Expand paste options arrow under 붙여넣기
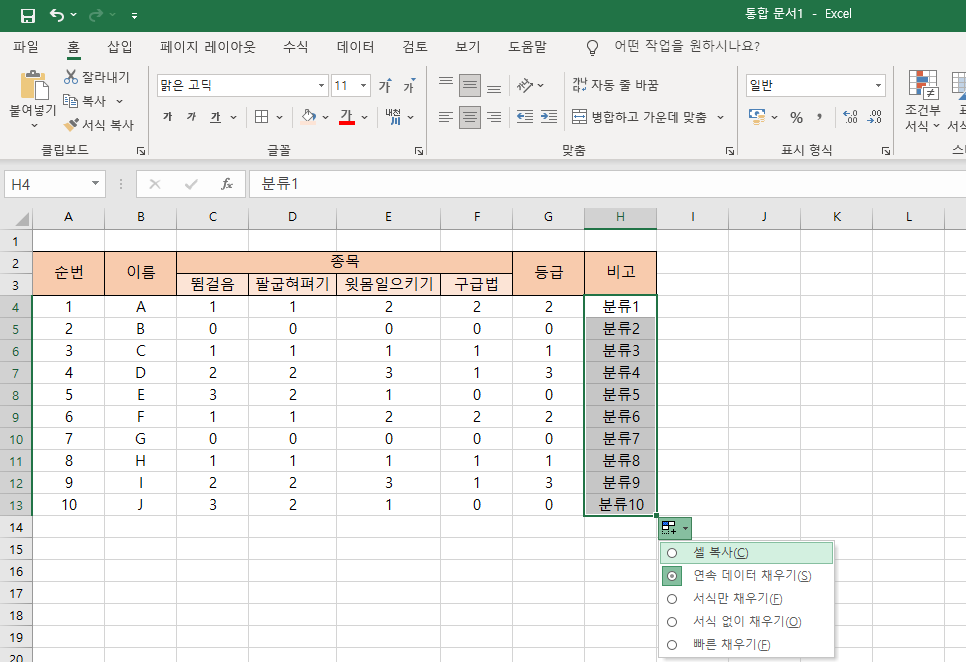Image resolution: width=966 pixels, height=662 pixels. click(x=34, y=125)
